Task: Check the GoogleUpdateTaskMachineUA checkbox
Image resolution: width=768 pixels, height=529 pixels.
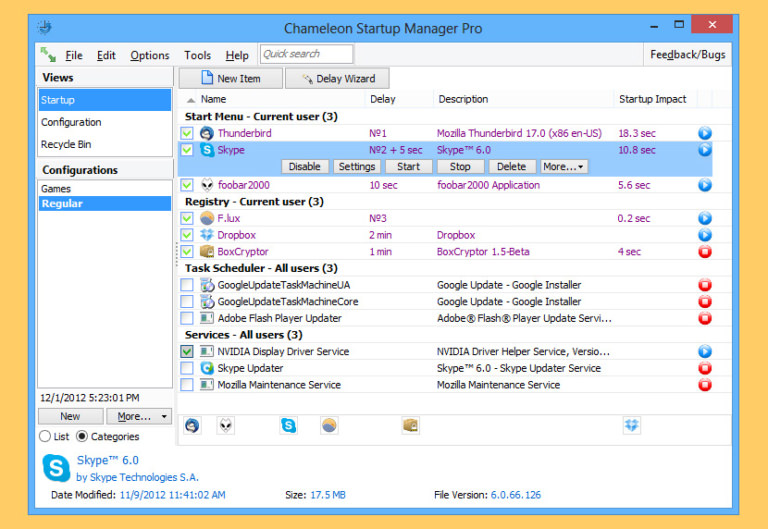Action: pos(187,285)
